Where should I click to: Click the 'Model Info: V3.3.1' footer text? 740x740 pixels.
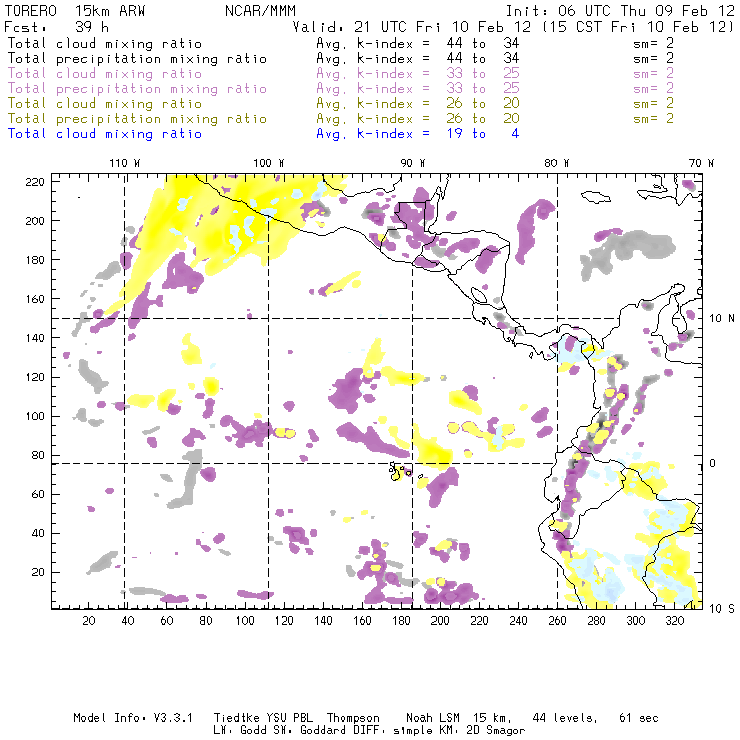click(x=133, y=718)
